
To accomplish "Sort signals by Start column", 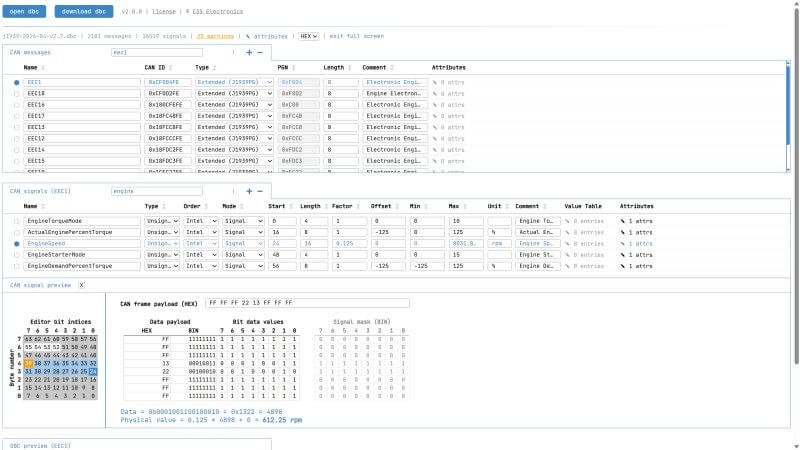I will click(280, 206).
